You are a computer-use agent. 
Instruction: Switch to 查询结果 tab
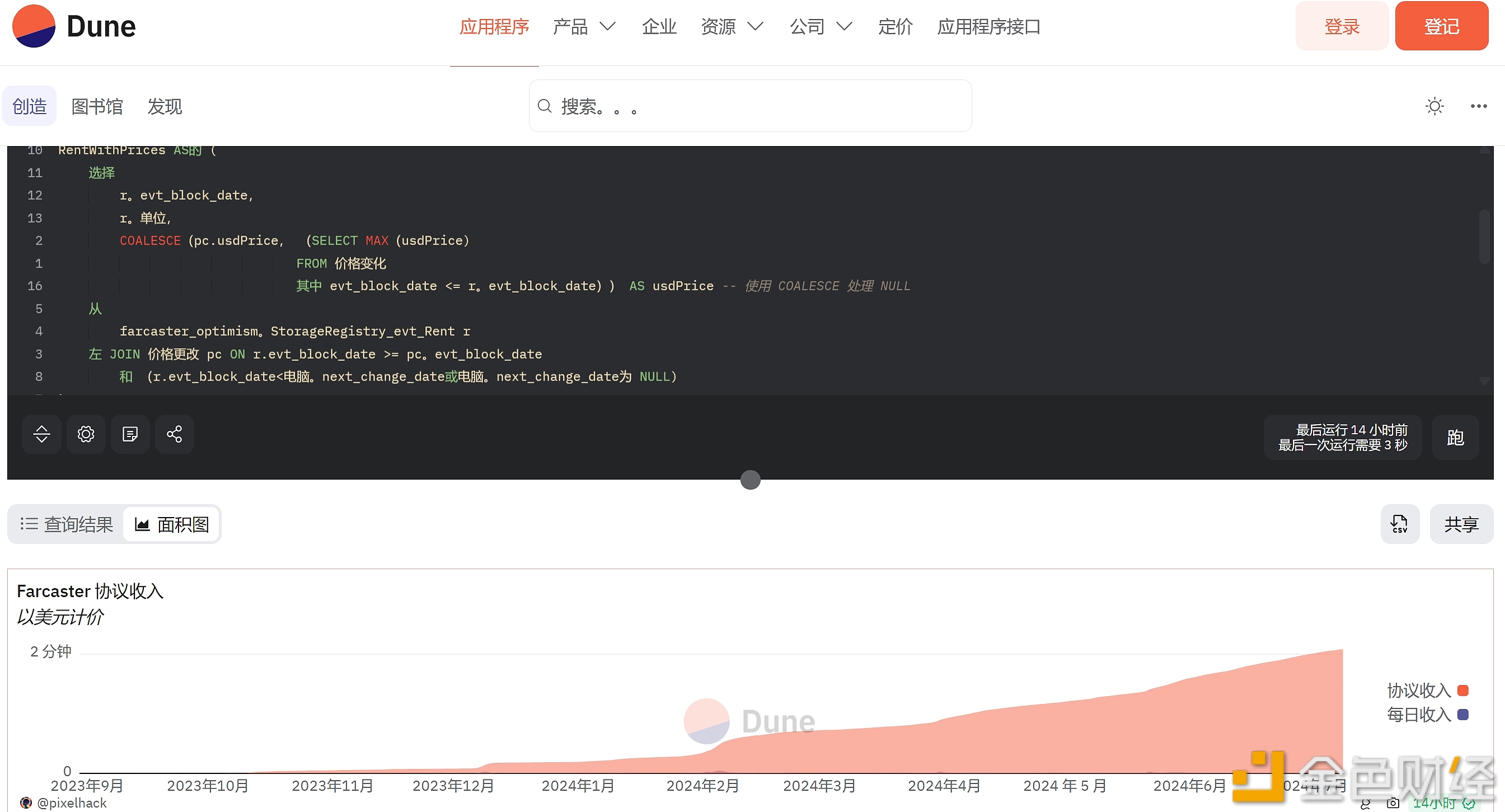click(x=66, y=524)
